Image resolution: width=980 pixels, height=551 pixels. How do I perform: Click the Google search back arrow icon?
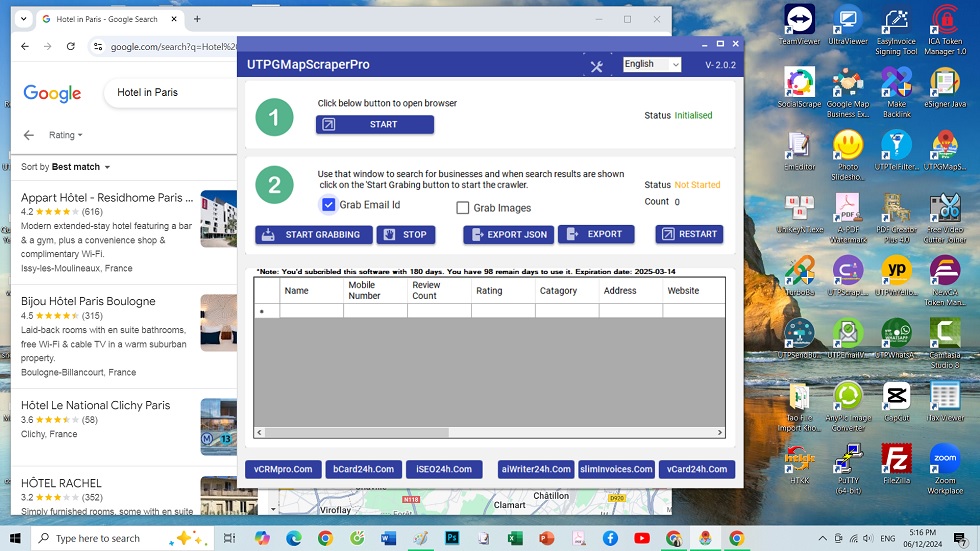(x=29, y=135)
